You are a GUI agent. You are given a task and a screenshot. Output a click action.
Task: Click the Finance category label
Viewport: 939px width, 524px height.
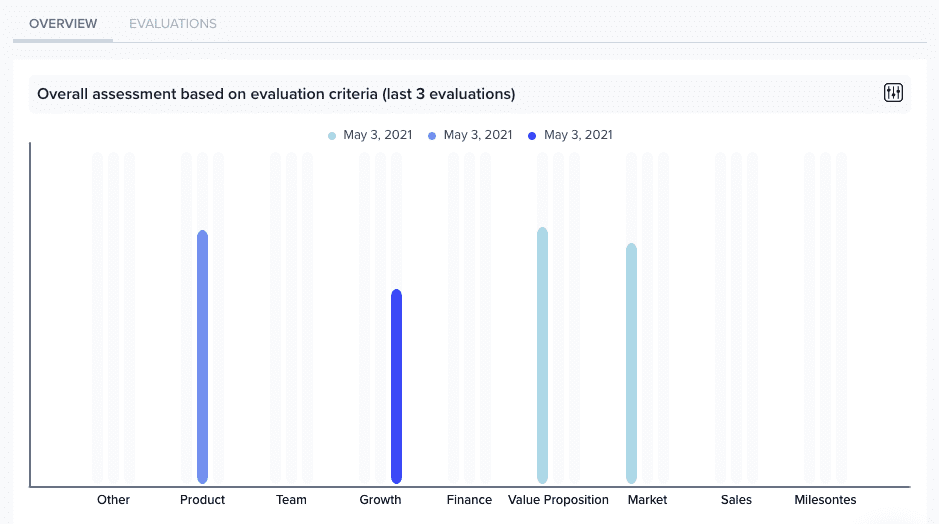[x=469, y=500]
